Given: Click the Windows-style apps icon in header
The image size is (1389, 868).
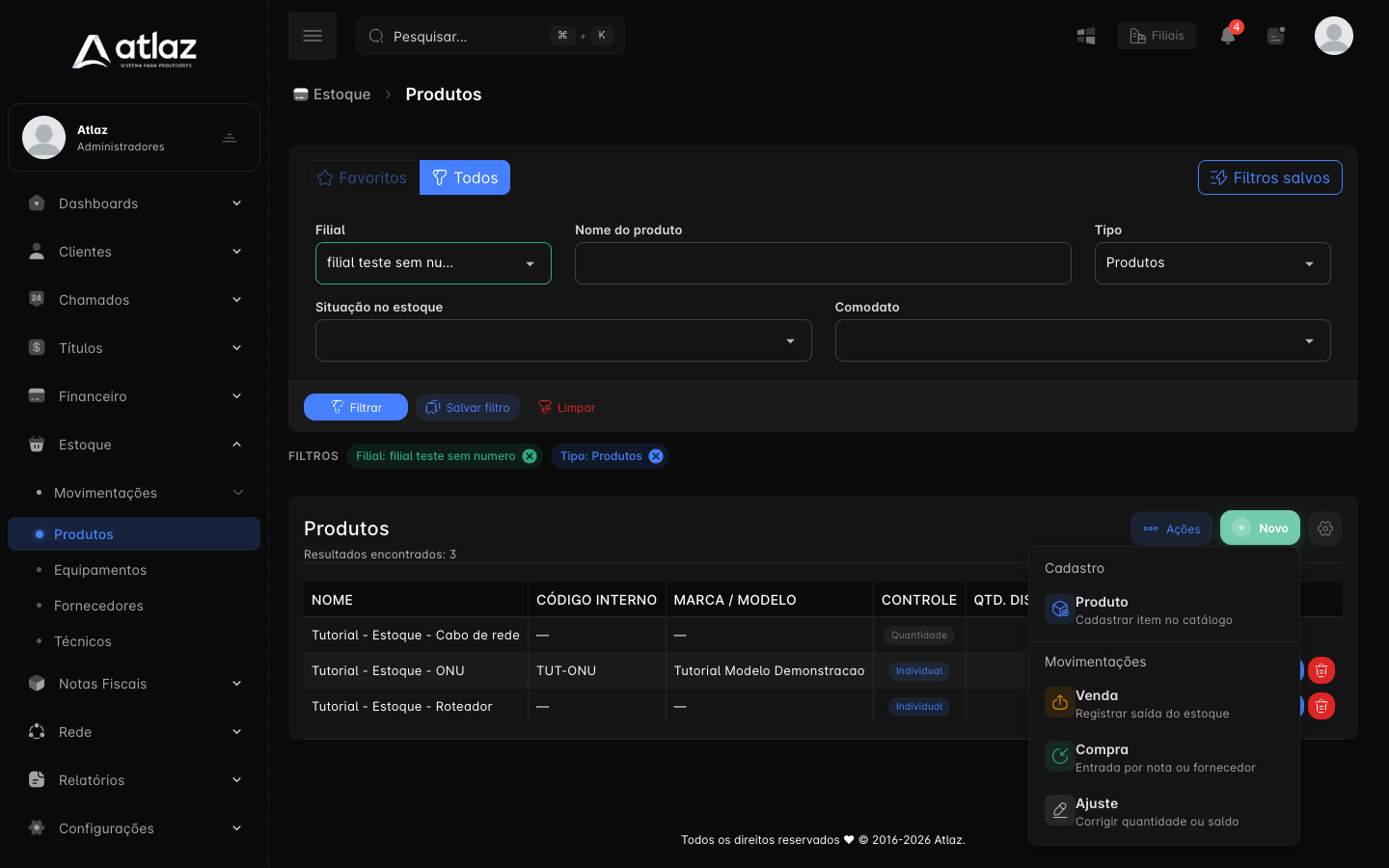Looking at the screenshot, I should click(1086, 36).
